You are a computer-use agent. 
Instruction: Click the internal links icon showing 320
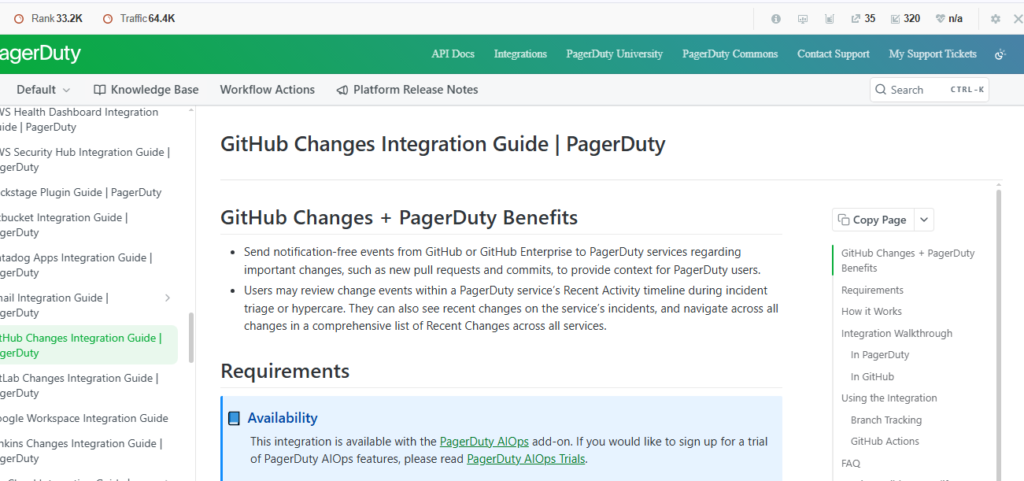(895, 19)
